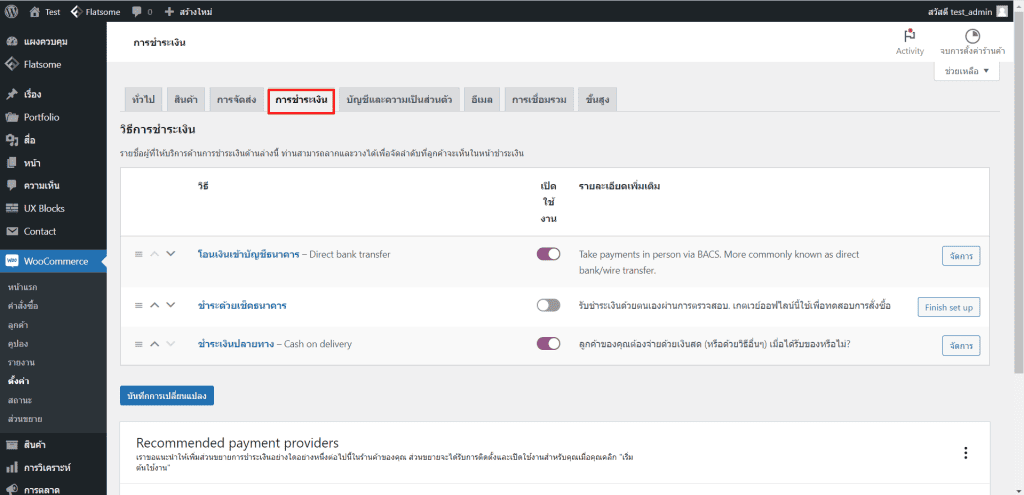Switch to the สินค้า settings tab

point(187,101)
